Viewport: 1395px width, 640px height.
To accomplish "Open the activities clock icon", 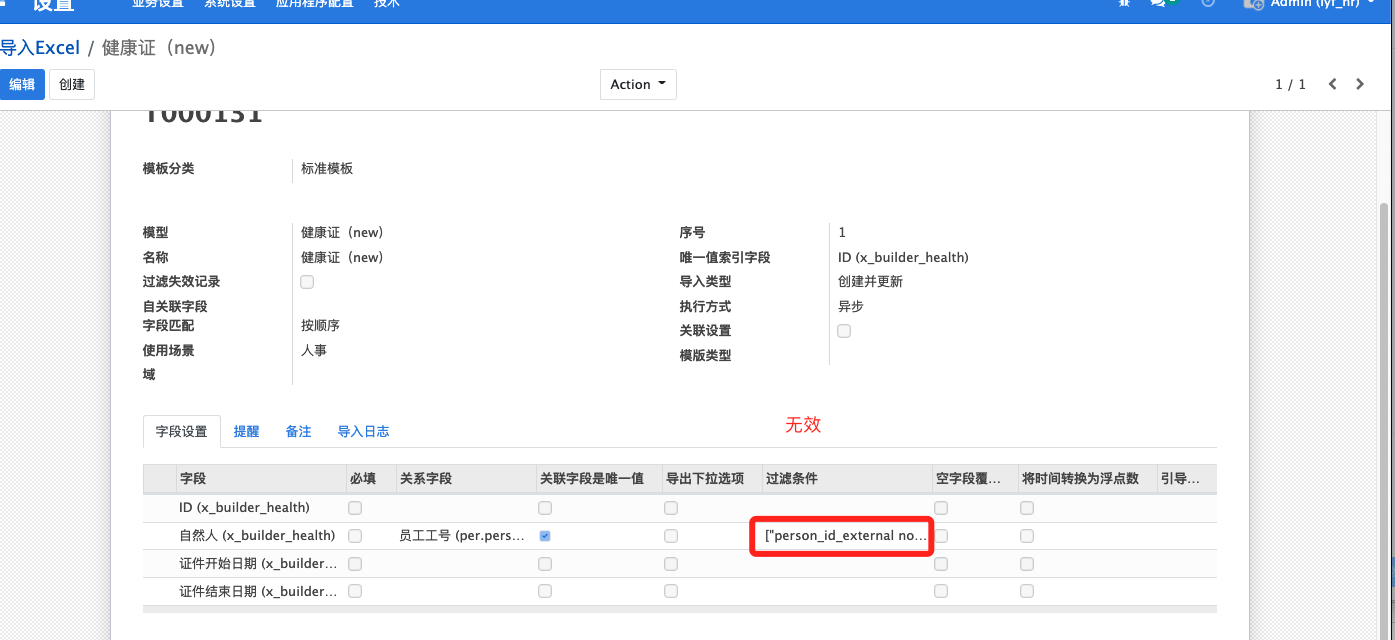I will (1208, 3).
